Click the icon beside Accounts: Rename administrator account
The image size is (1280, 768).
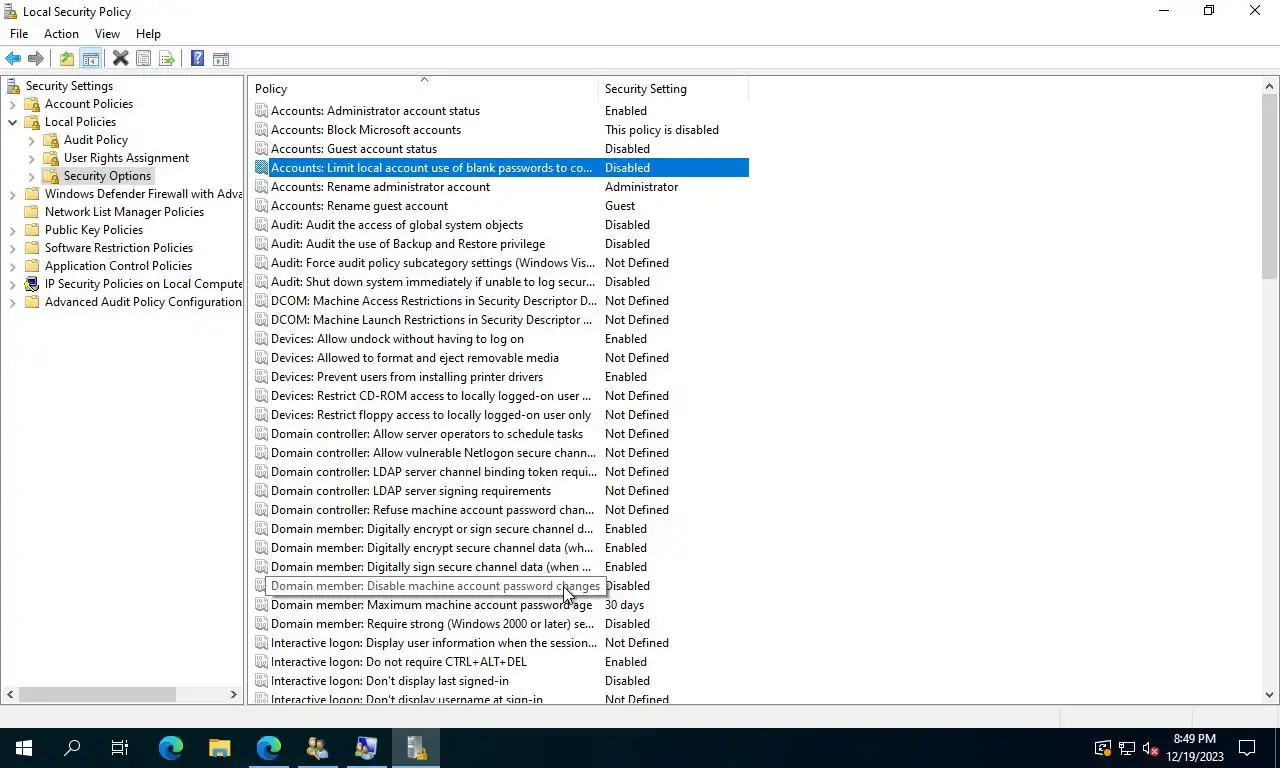(261, 187)
